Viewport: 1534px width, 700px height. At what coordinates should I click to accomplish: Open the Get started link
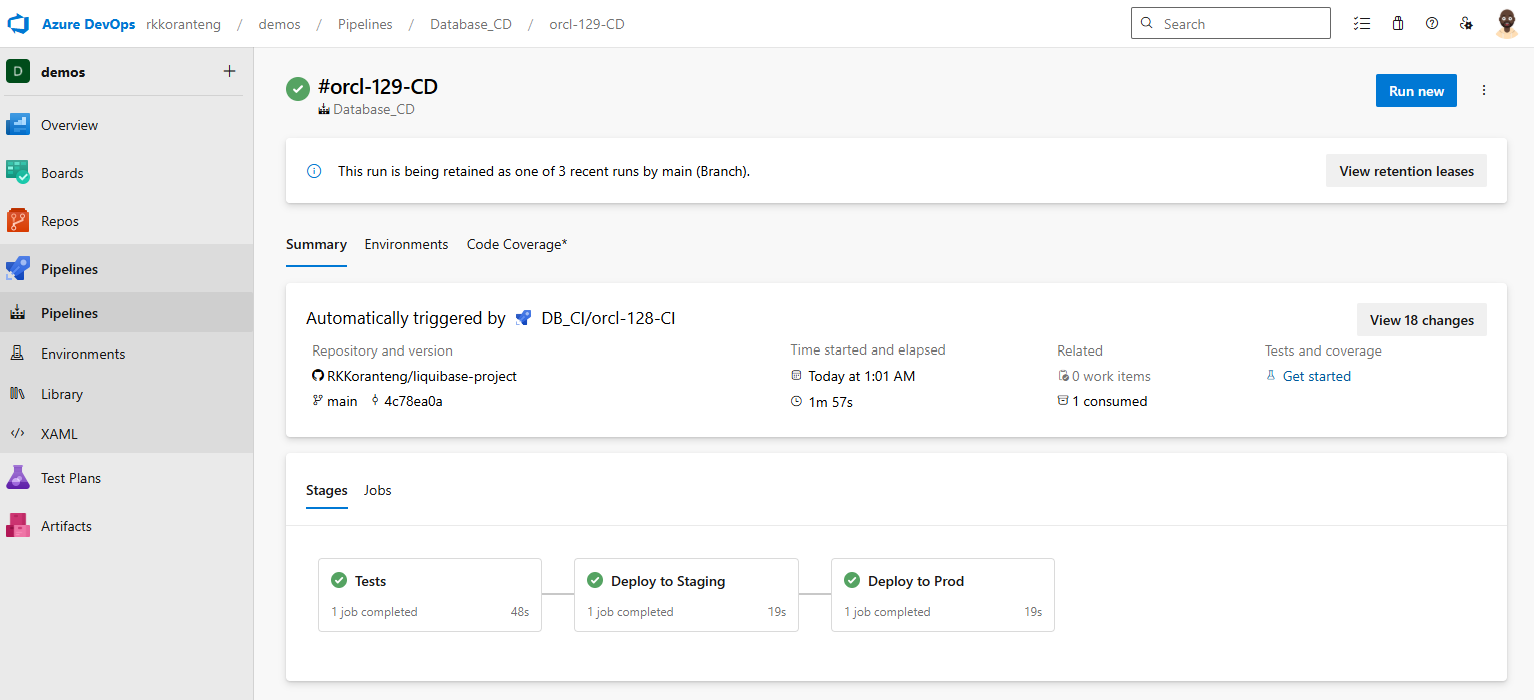[x=1316, y=376]
